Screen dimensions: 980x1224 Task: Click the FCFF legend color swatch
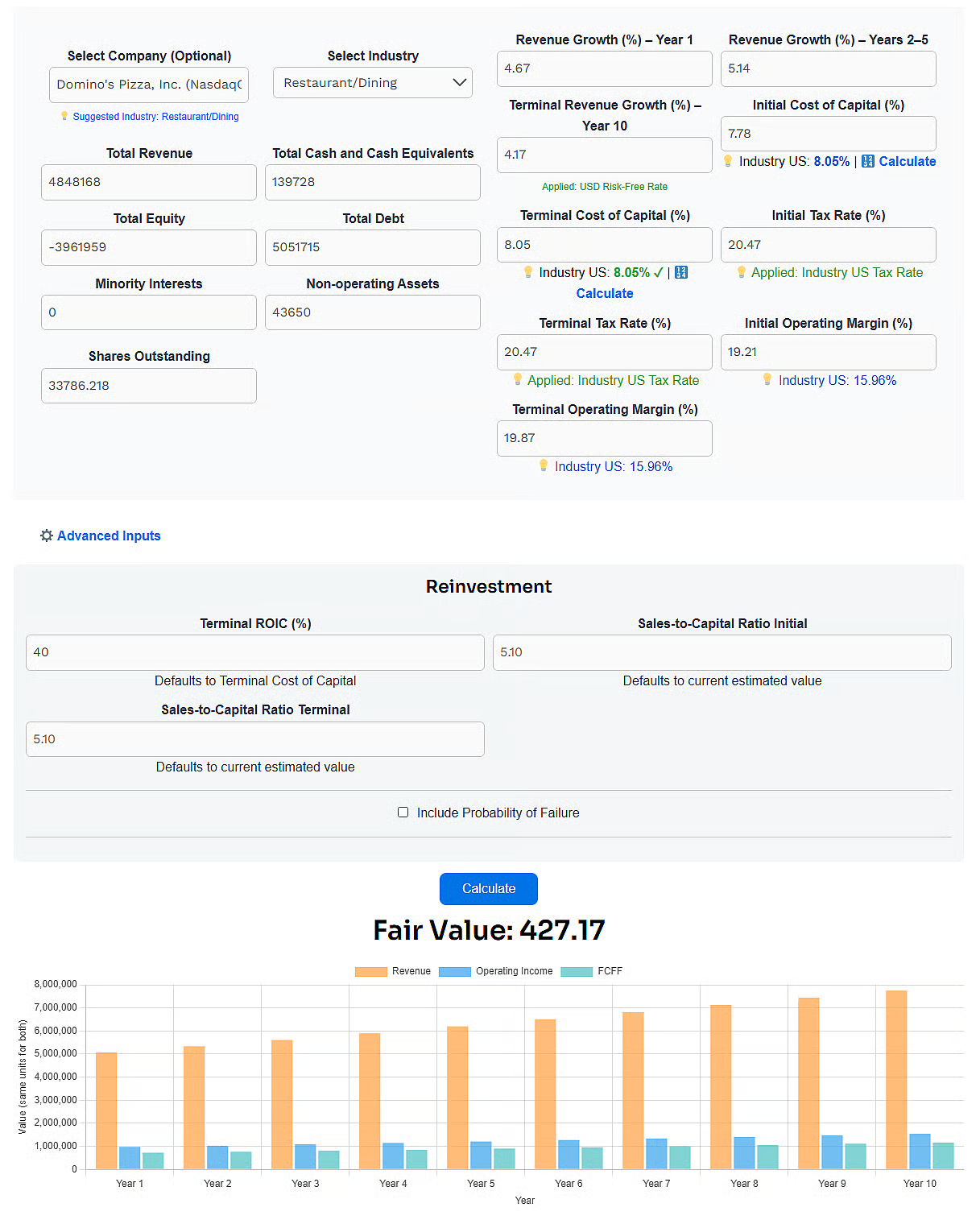[577, 971]
